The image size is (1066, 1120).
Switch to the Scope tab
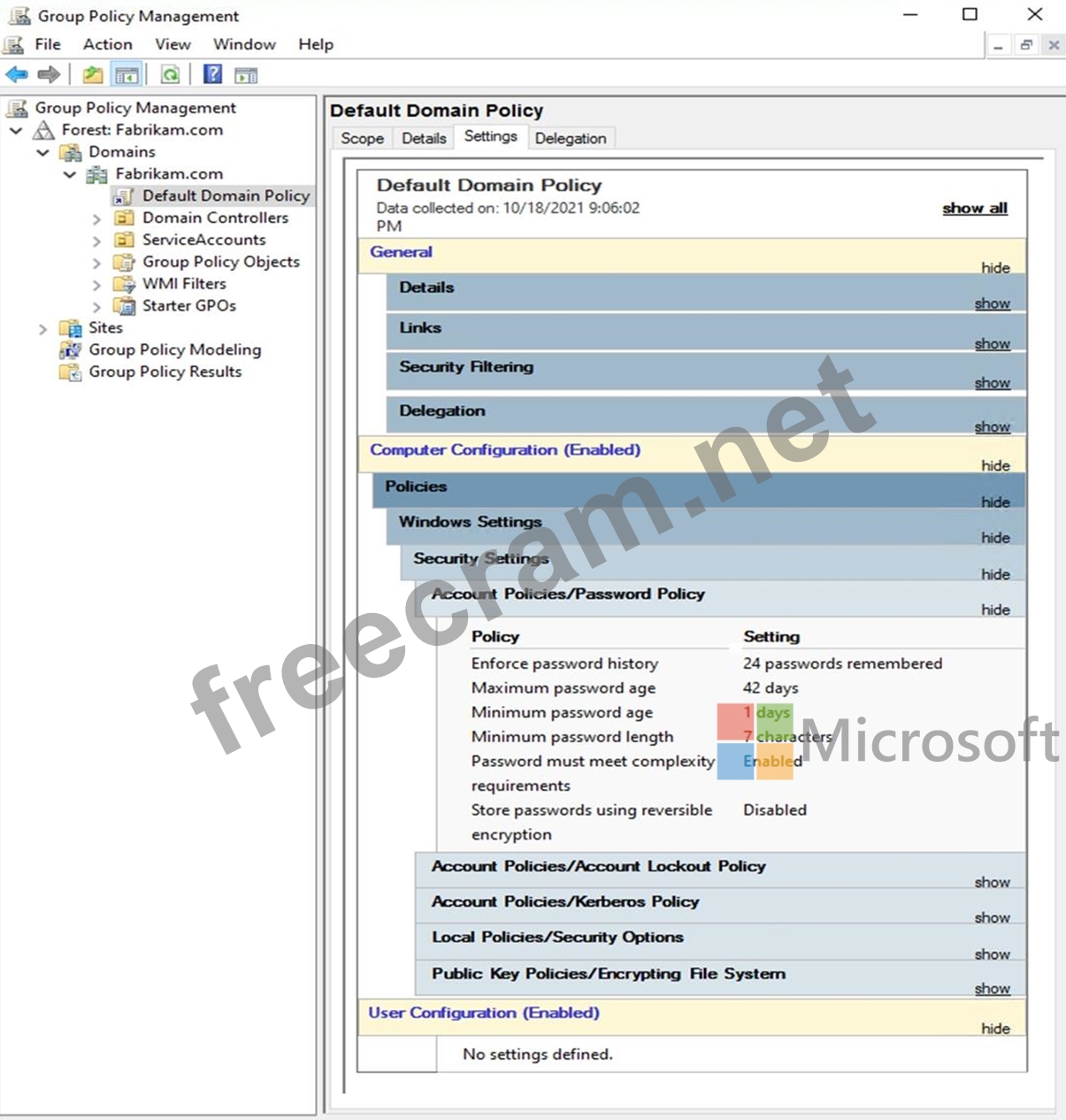click(363, 138)
